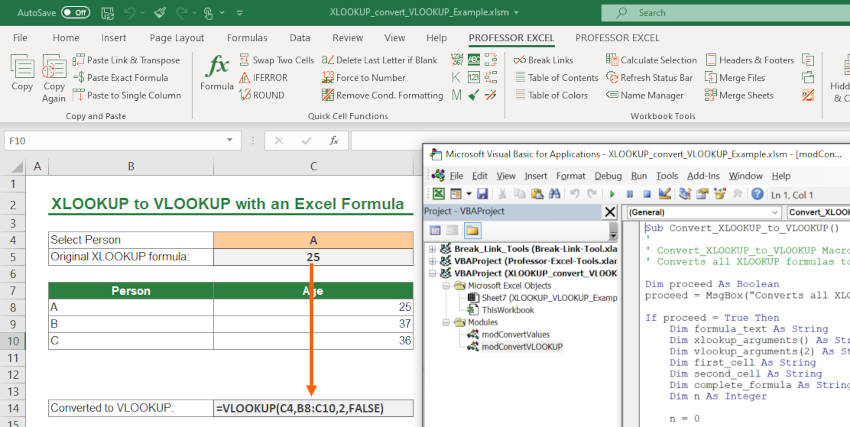Viewport: 850px width, 427px height.
Task: Click column B header
Action: [131, 167]
